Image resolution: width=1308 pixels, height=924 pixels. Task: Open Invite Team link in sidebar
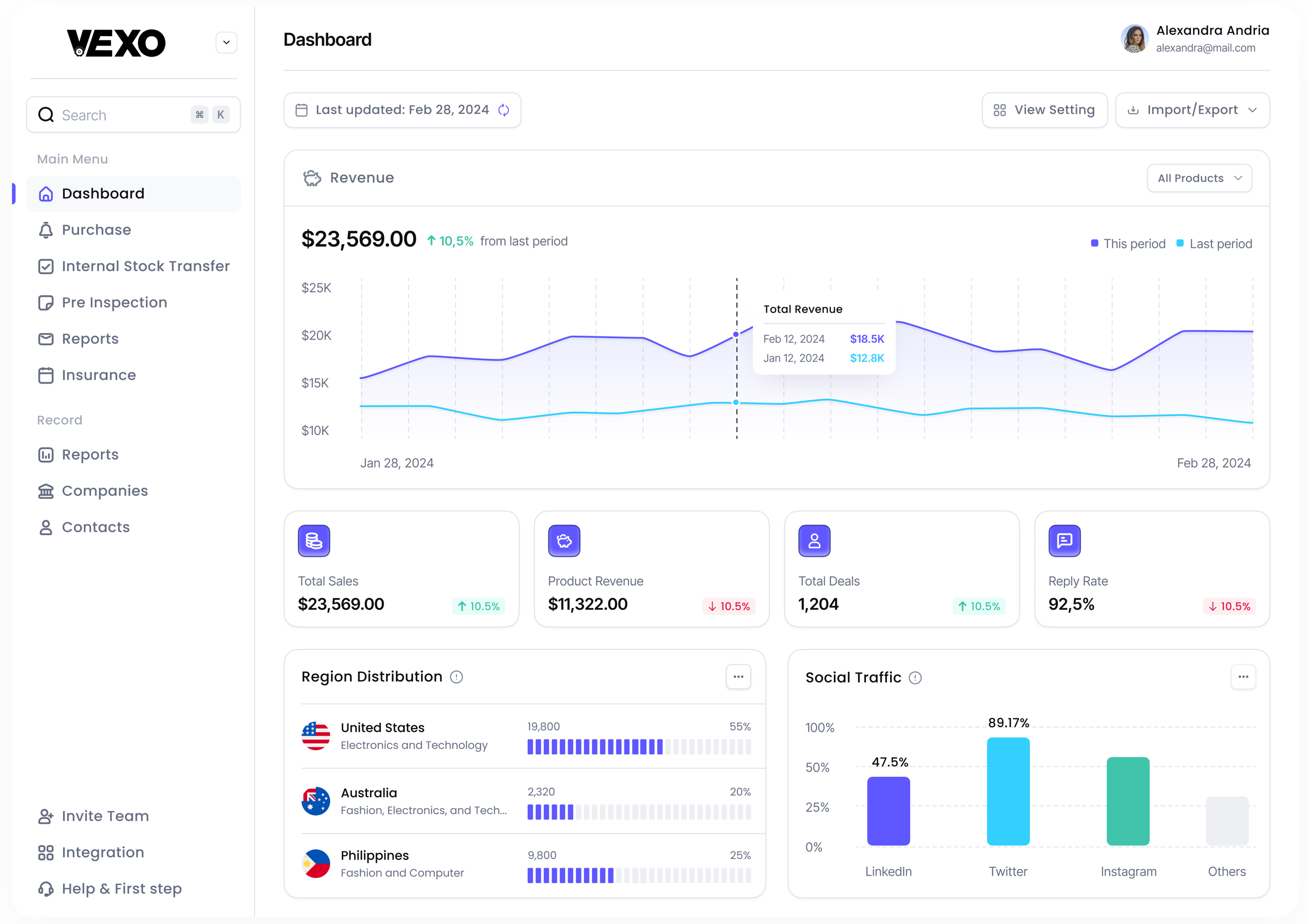(x=105, y=816)
